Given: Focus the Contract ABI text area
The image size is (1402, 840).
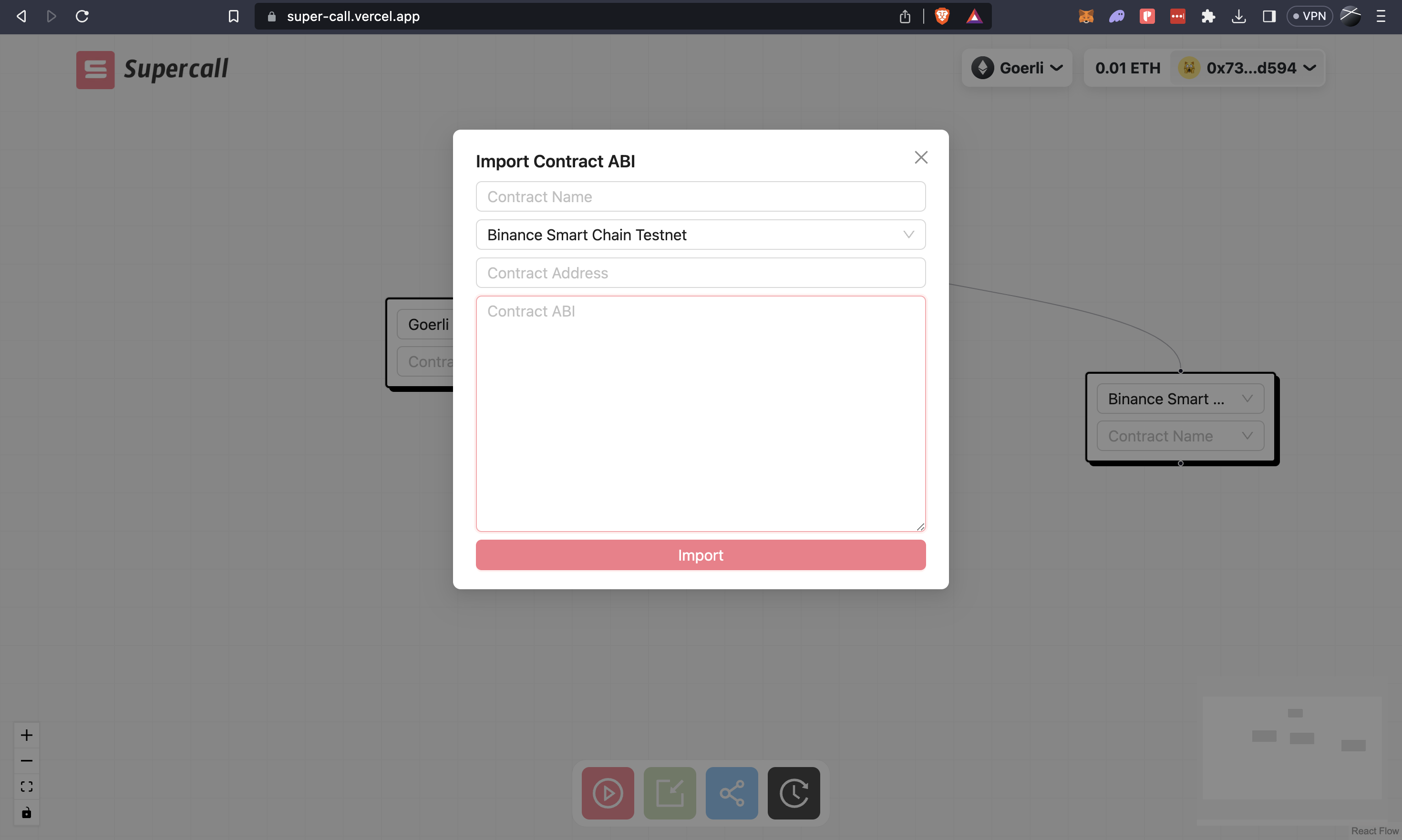Looking at the screenshot, I should point(701,414).
